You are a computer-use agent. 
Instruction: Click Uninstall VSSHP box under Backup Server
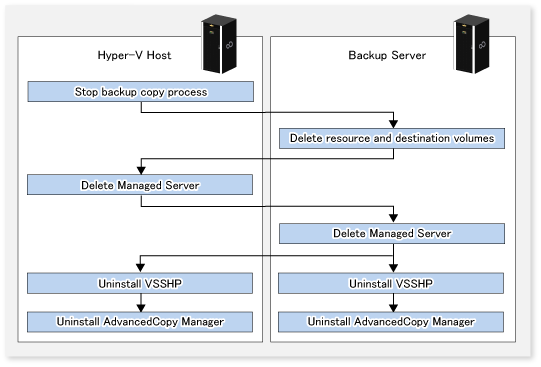point(391,284)
